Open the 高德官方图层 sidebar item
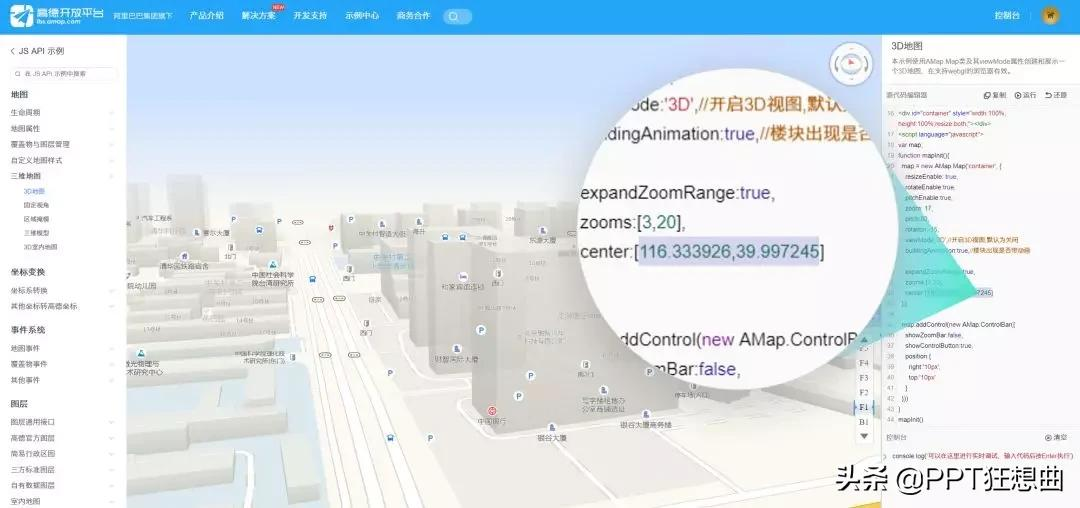 63,438
